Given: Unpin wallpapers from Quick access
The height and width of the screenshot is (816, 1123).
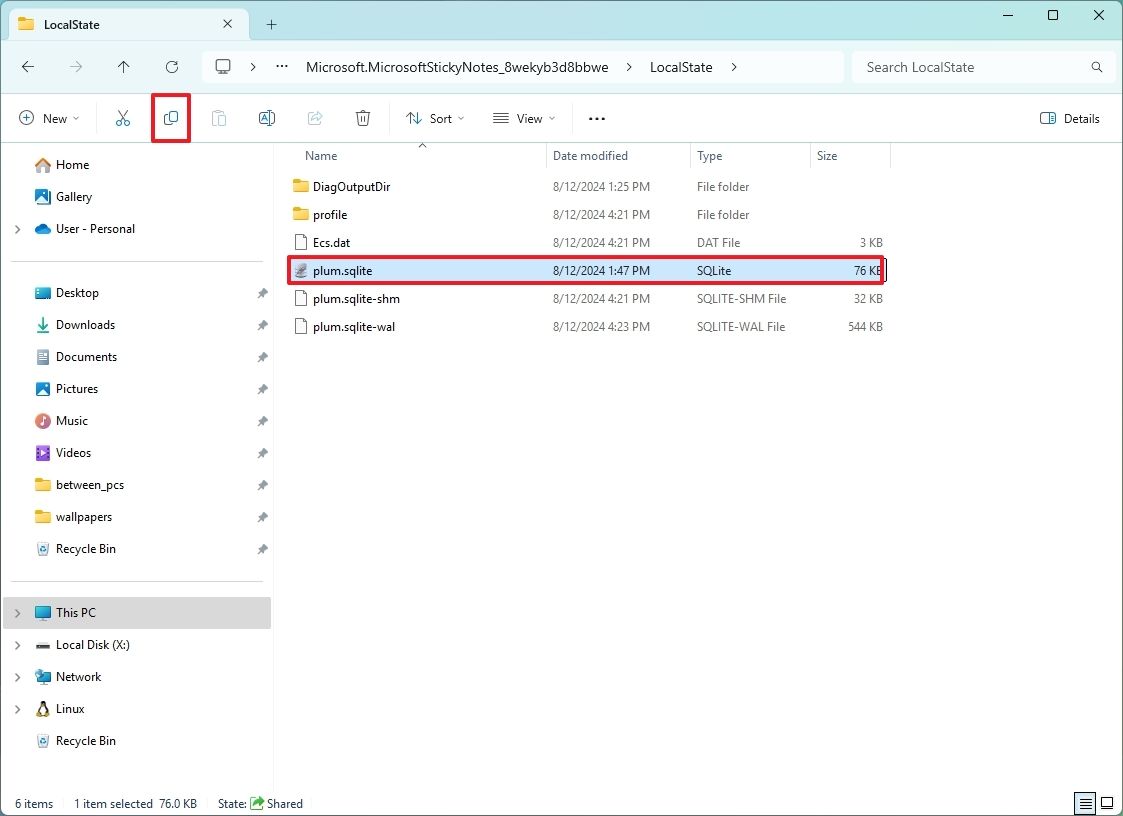Looking at the screenshot, I should (x=262, y=517).
